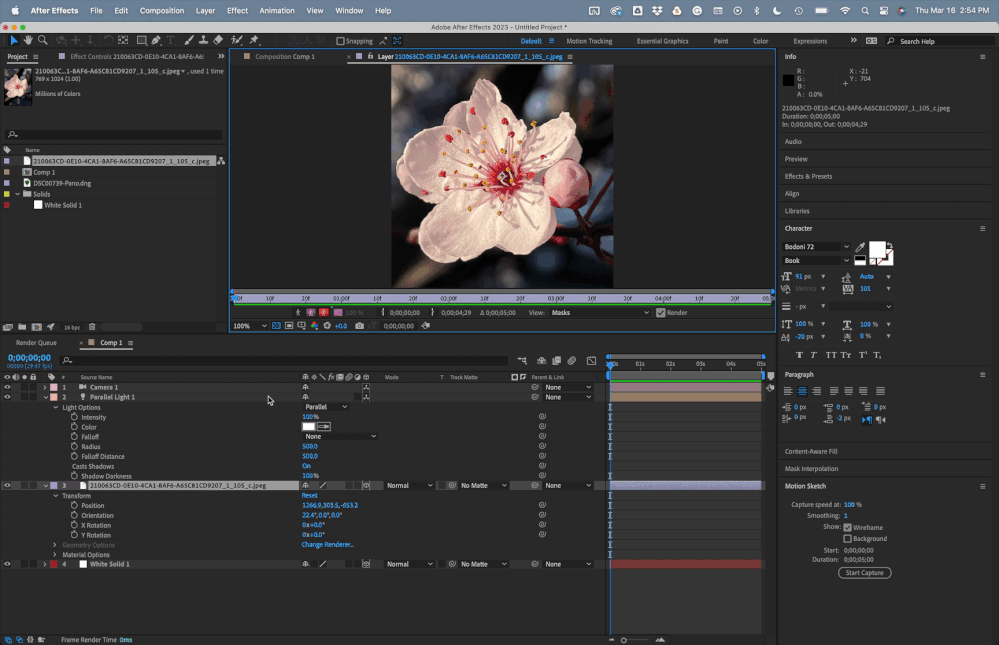
Task: Click the light Color white swatch
Action: click(309, 427)
